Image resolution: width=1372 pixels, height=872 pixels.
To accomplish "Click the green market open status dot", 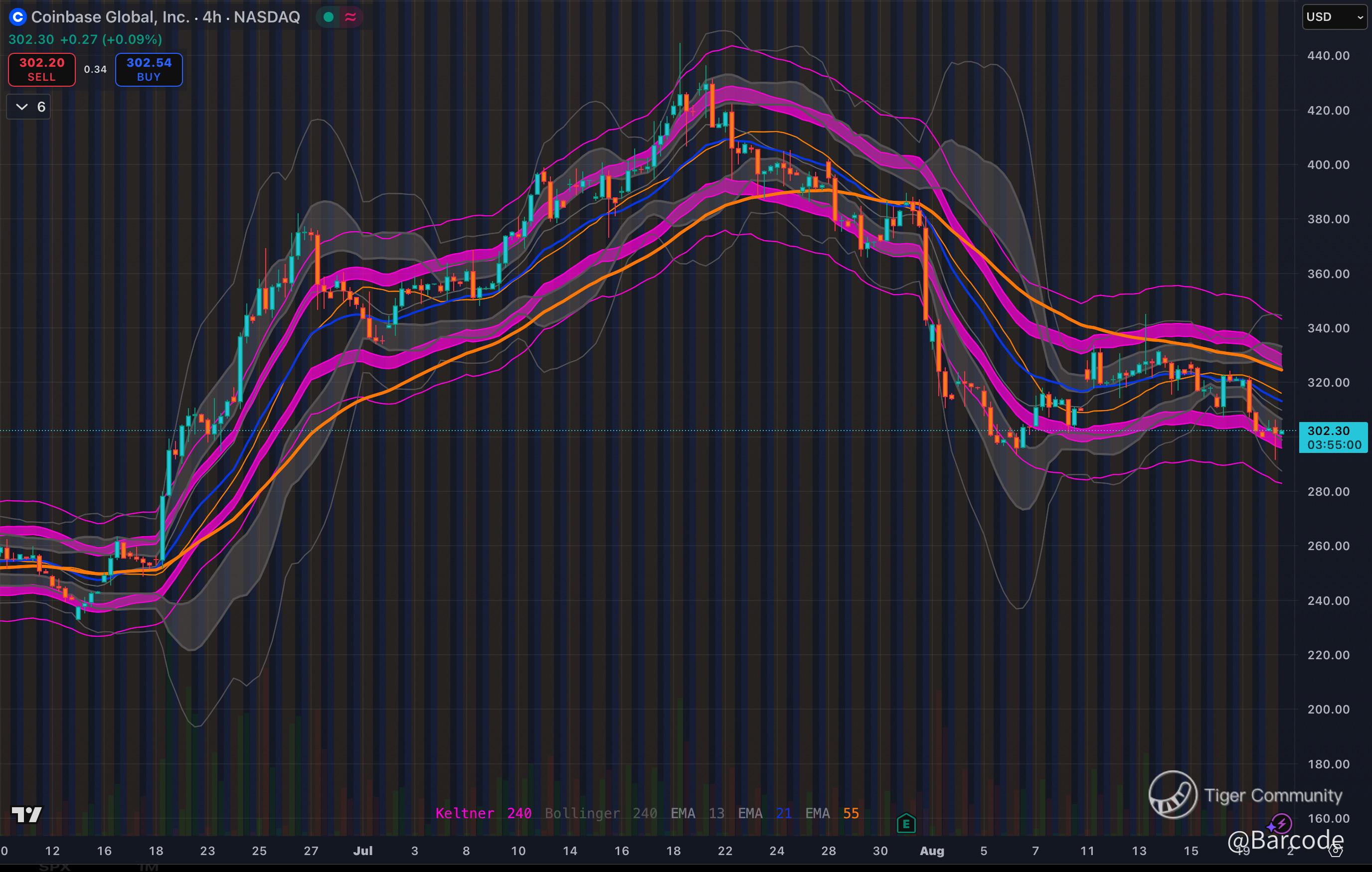I will tap(328, 17).
